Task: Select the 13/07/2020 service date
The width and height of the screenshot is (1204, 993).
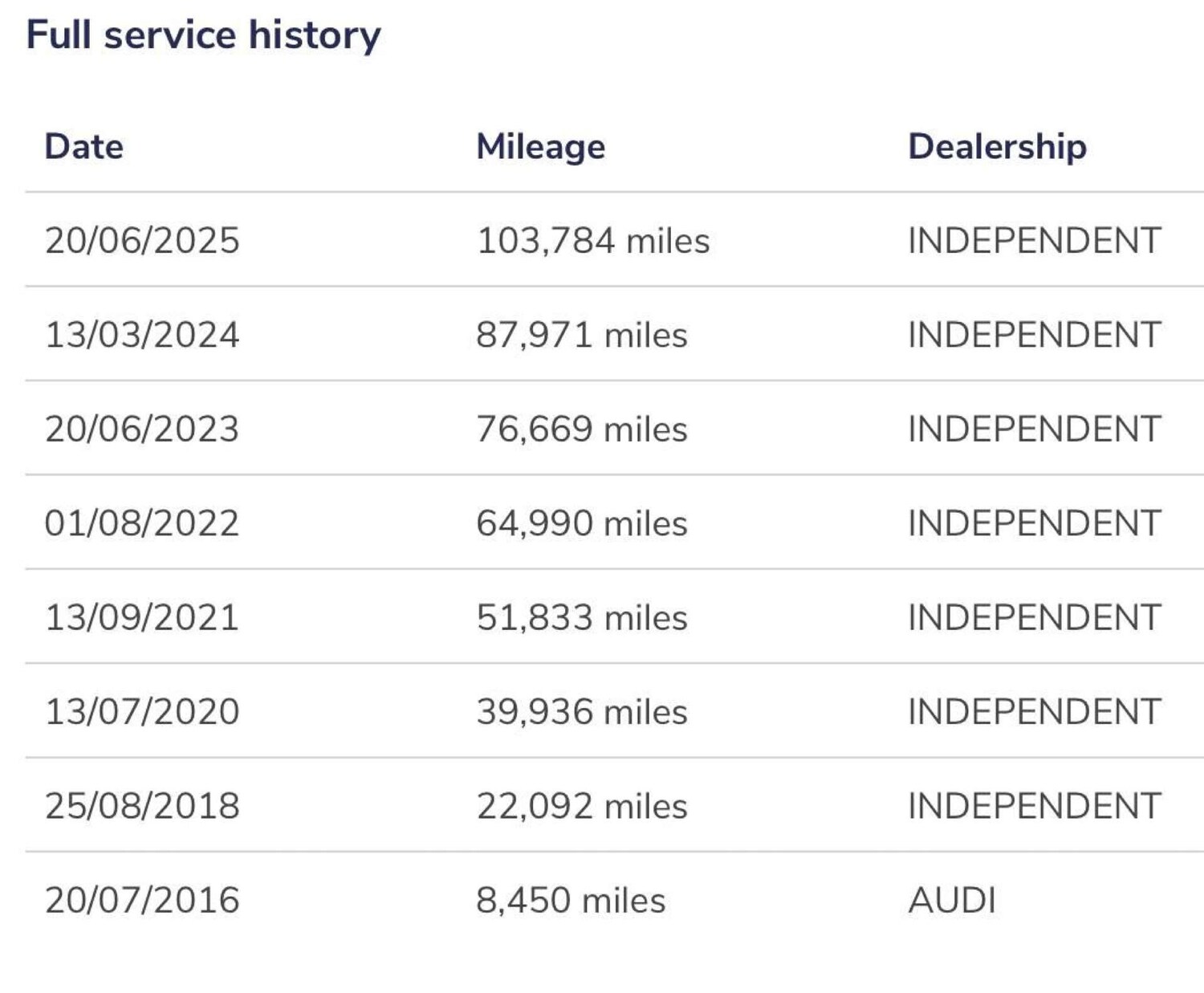Action: (x=142, y=711)
